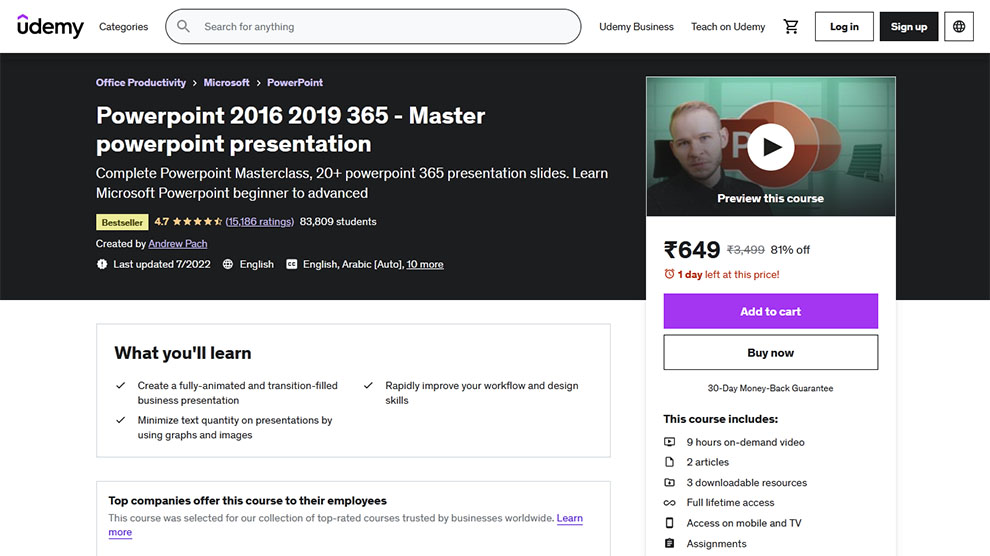The image size is (990, 556).
Task: Open instructor Andrew Pach's profile
Action: pos(178,244)
